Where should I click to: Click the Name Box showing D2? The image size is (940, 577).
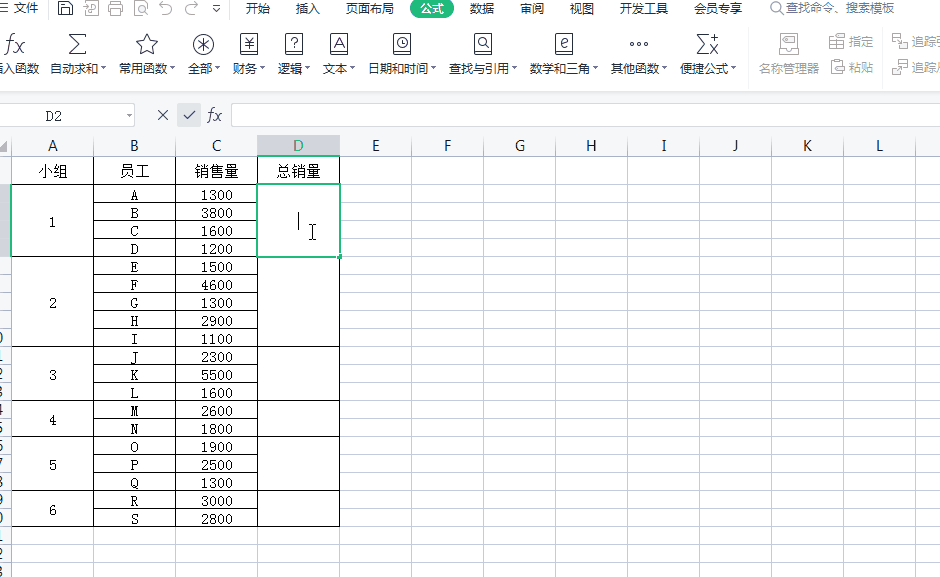click(x=54, y=116)
